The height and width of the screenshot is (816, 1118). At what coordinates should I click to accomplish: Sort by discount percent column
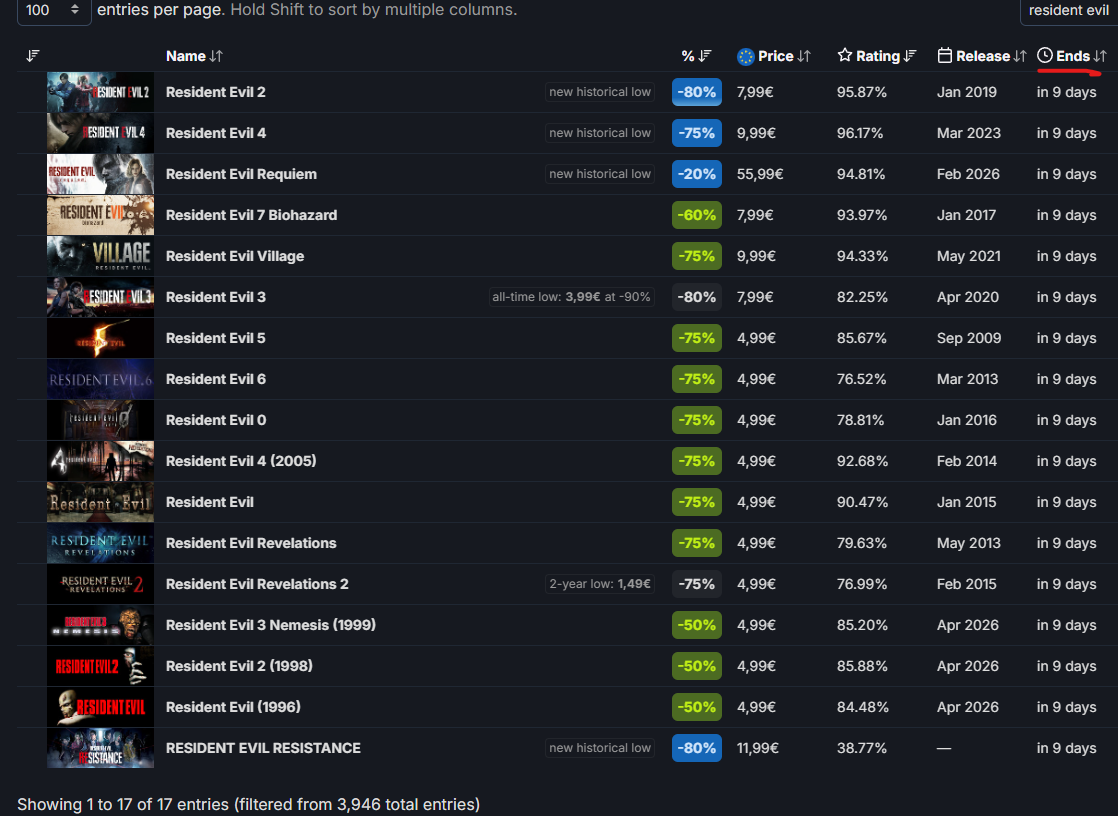point(696,56)
